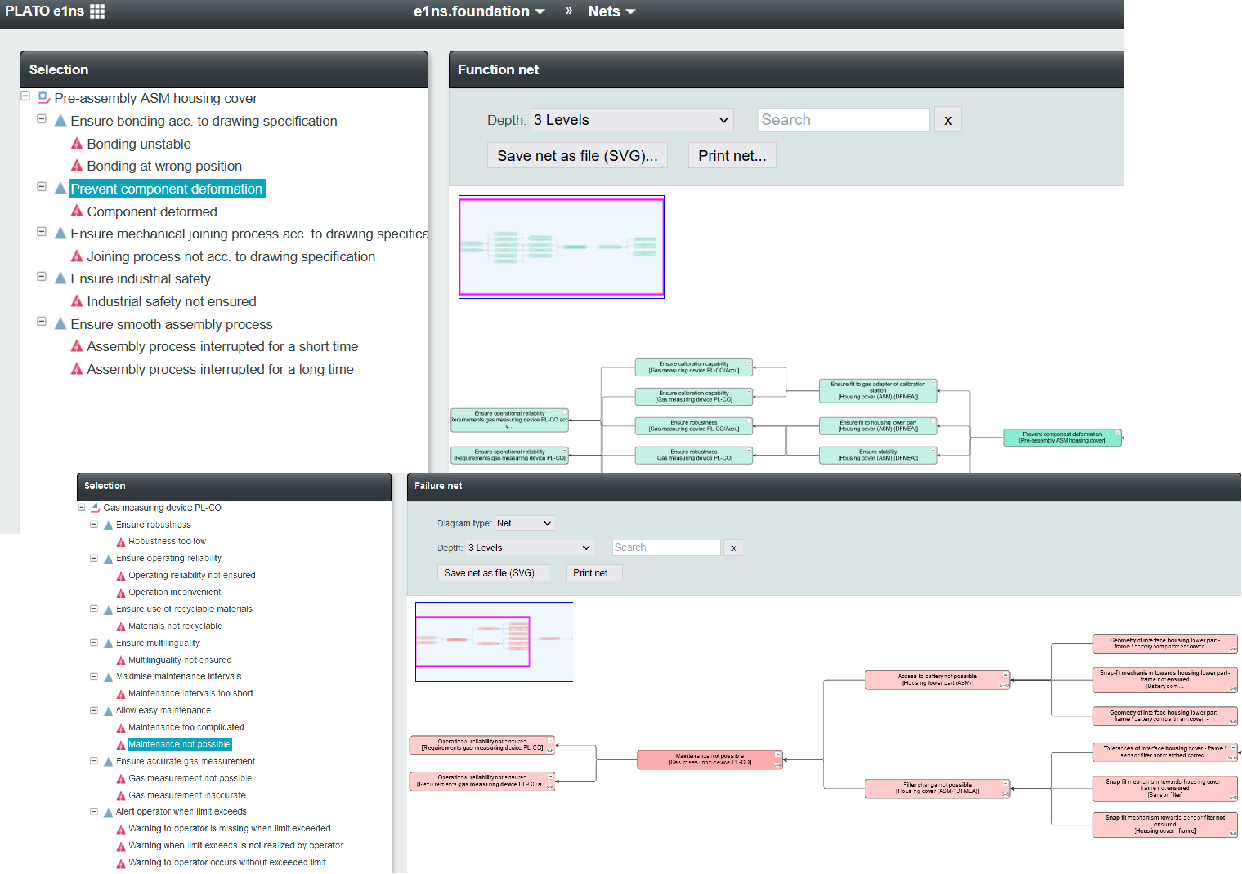Click Print net button in Failure net
1242x874 pixels.
pyautogui.click(x=594, y=573)
